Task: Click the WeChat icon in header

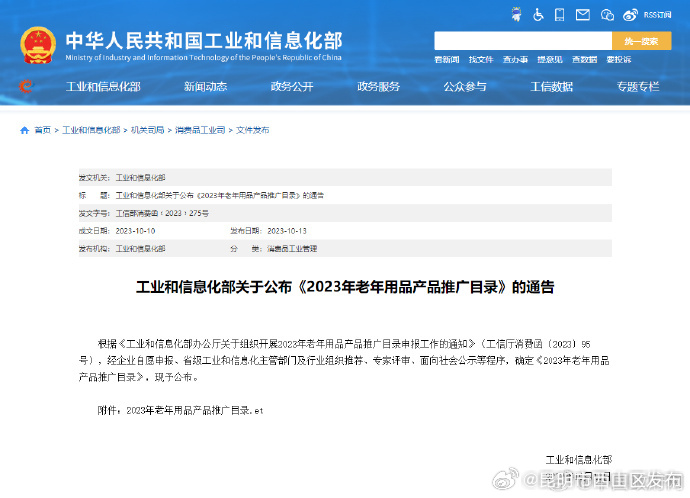Action: [x=607, y=15]
